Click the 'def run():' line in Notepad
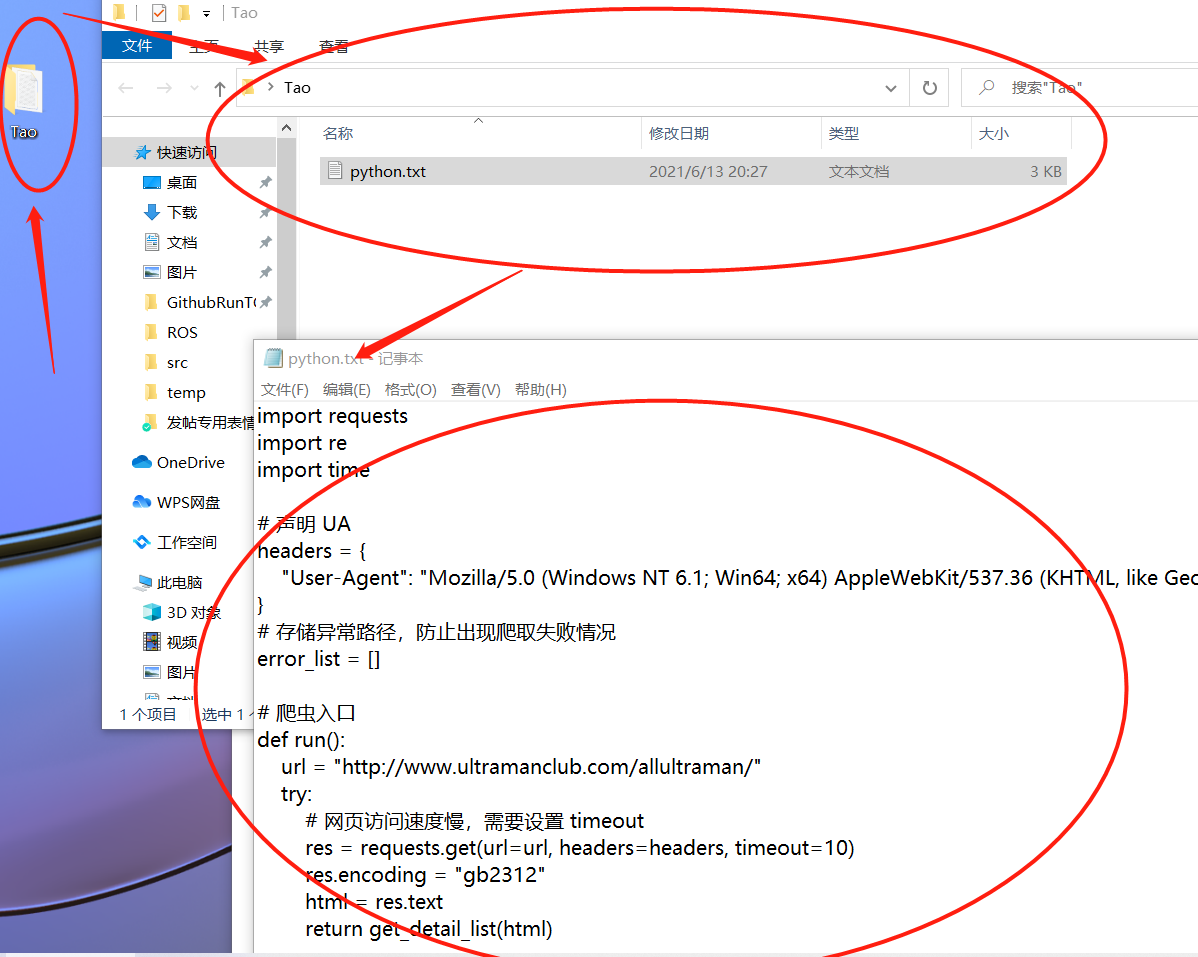The image size is (1198, 957). [x=301, y=739]
